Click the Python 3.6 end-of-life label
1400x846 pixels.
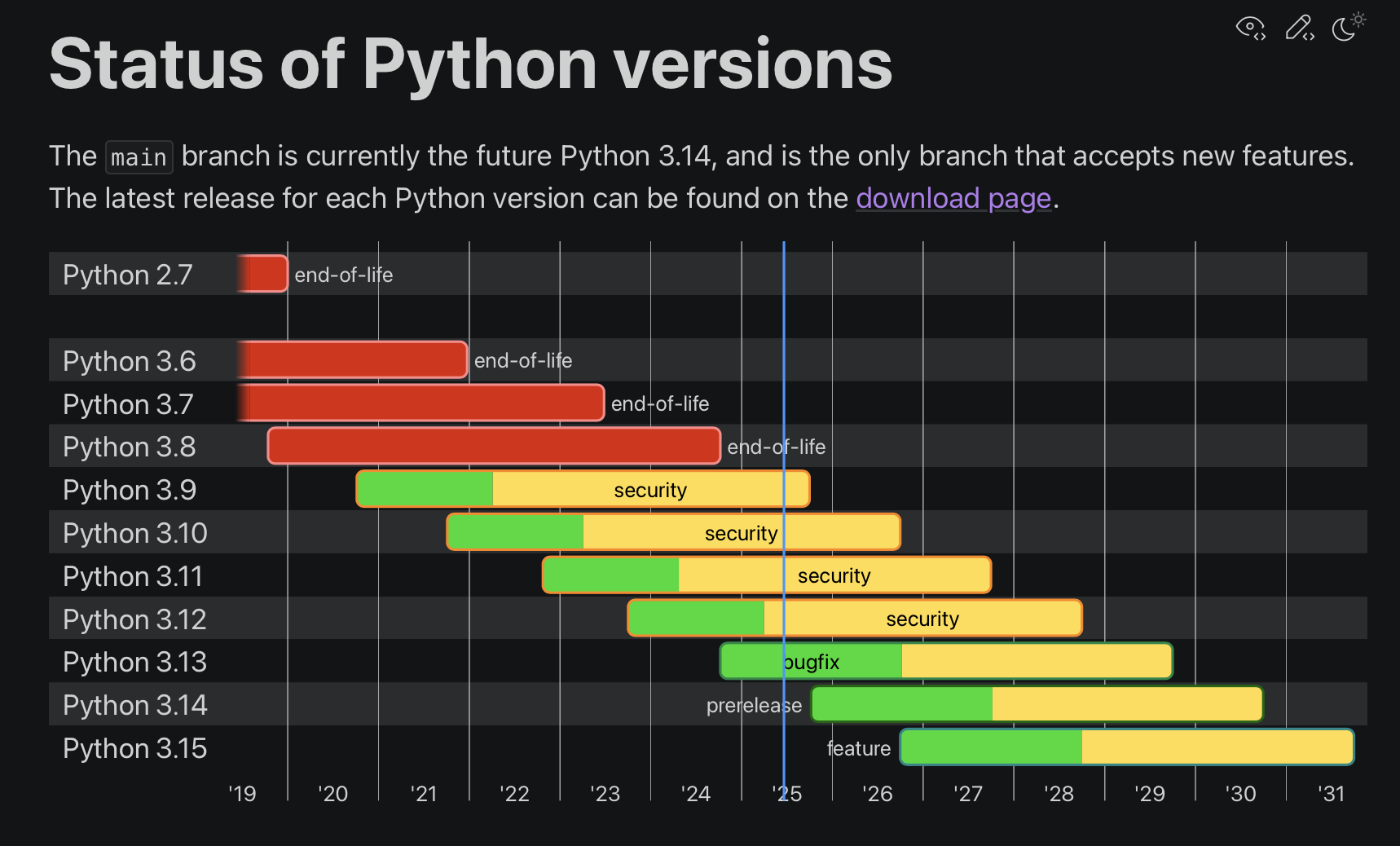523,360
